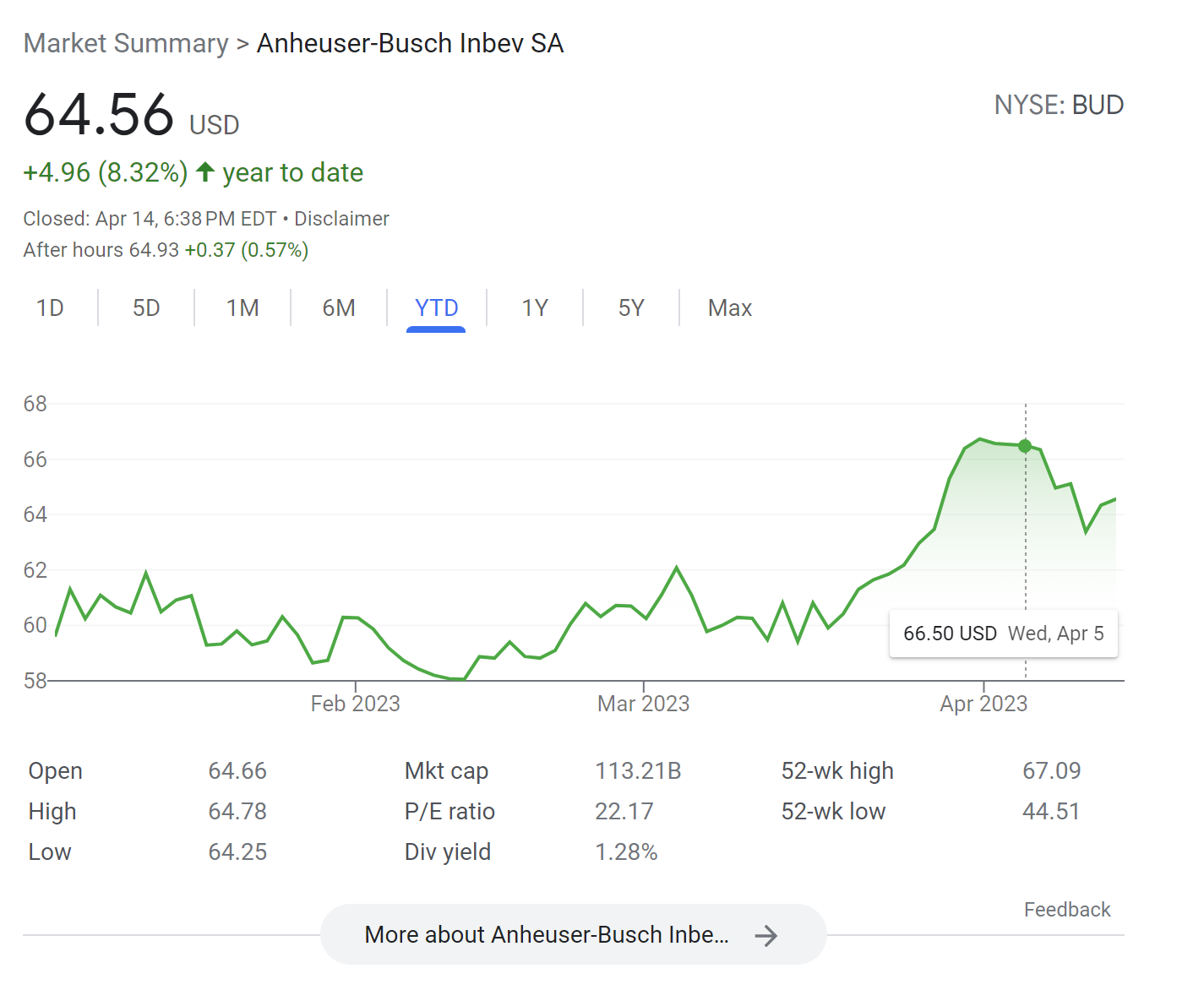Click the High value 64.78
The width and height of the screenshot is (1204, 990).
tap(237, 811)
